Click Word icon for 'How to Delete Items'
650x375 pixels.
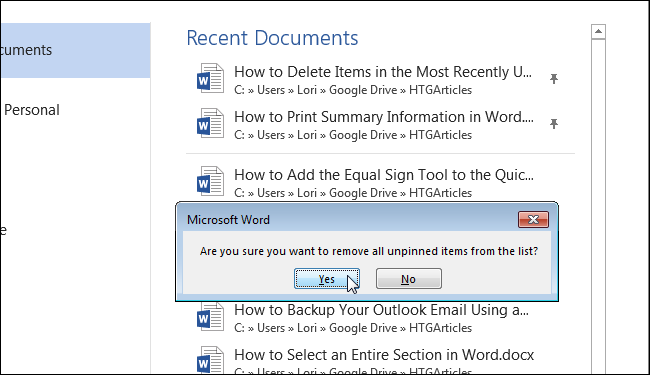210,78
